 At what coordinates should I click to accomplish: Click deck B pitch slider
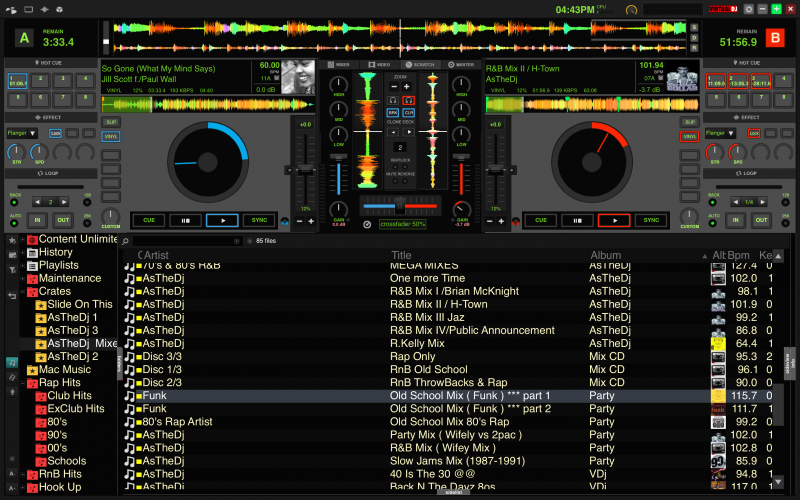point(495,170)
